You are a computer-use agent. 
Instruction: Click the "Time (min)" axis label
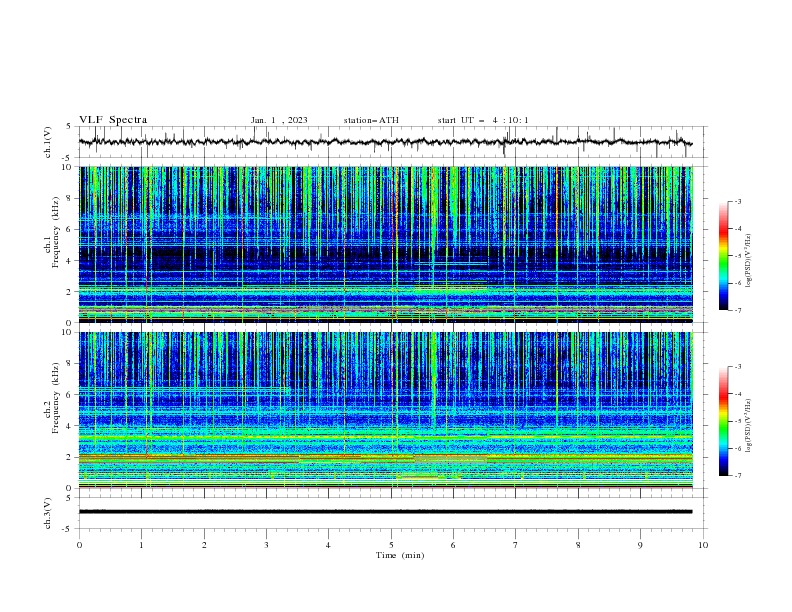[x=400, y=555]
